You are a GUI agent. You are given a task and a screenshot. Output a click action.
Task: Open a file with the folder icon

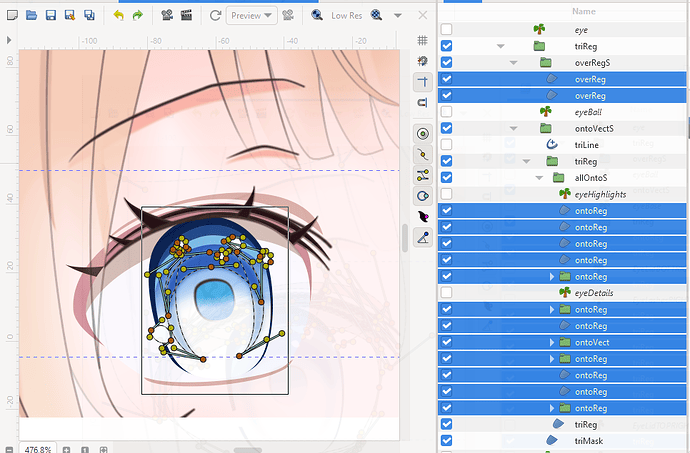(x=31, y=15)
